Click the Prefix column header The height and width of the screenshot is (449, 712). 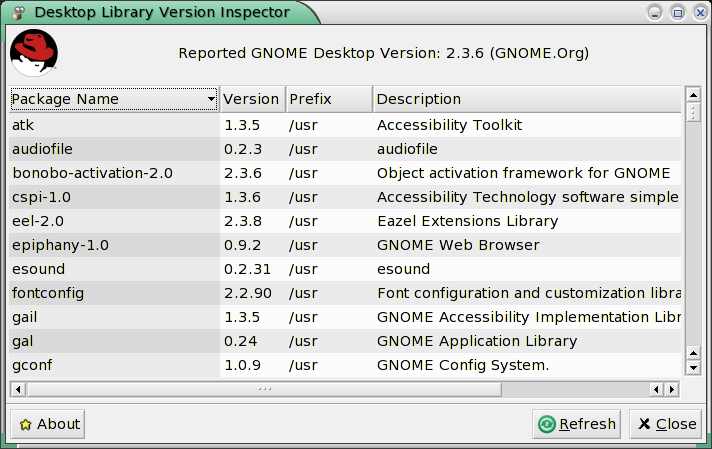tap(329, 99)
